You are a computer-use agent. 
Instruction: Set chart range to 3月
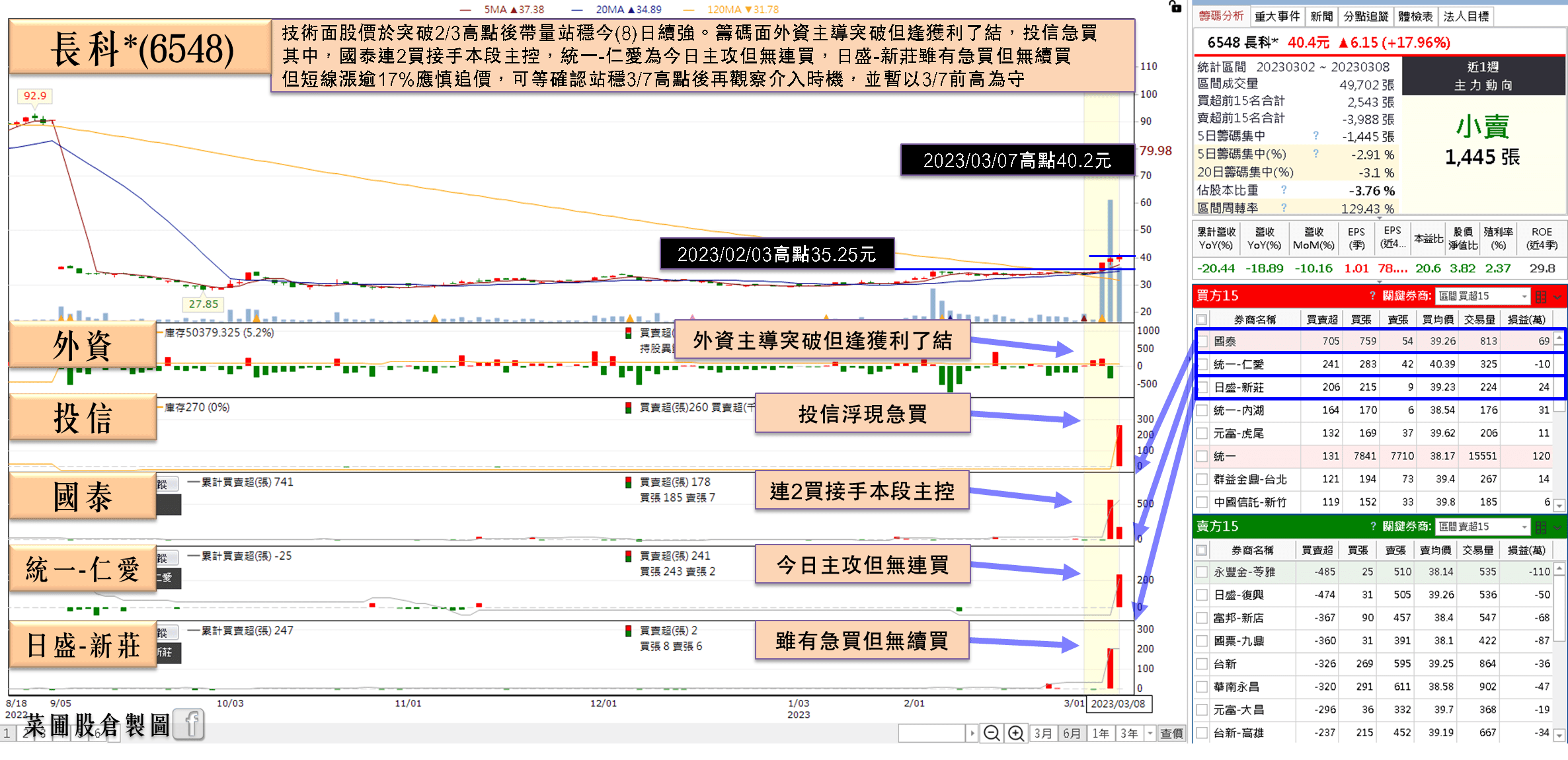[1042, 733]
